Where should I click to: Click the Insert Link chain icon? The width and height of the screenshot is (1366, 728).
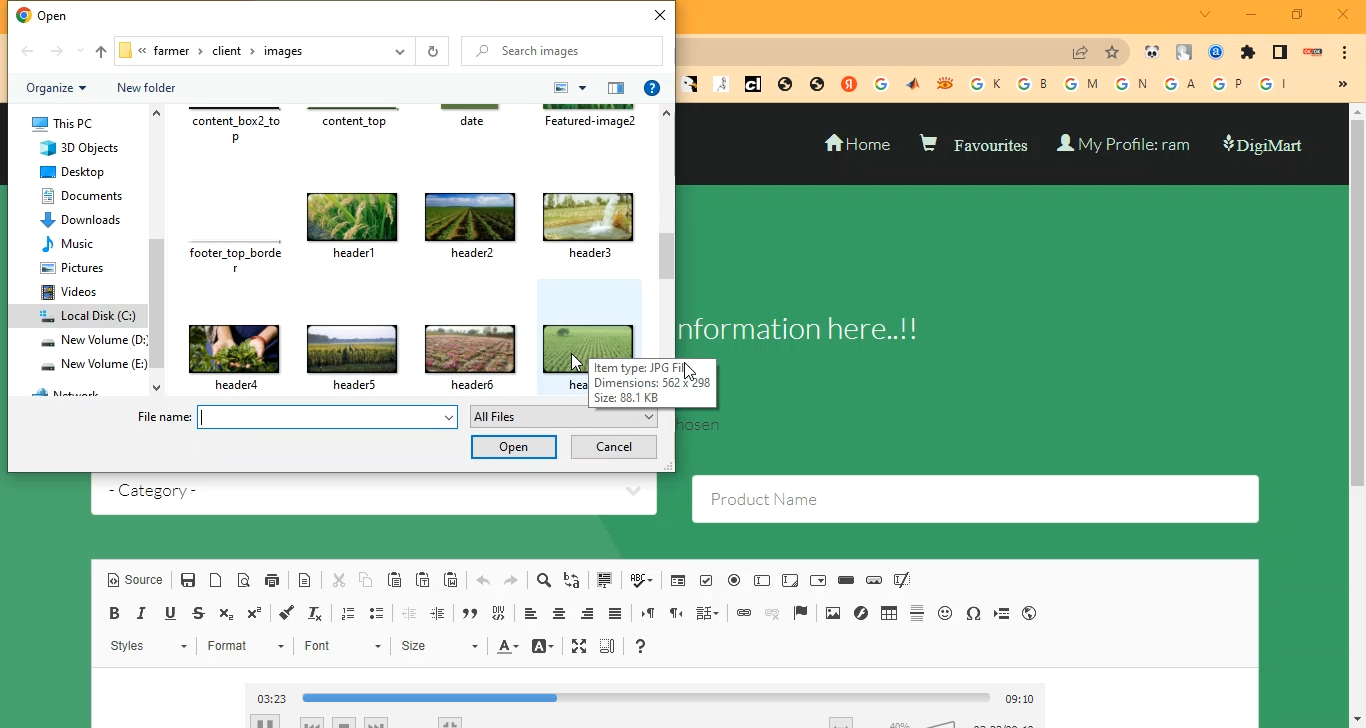[744, 614]
